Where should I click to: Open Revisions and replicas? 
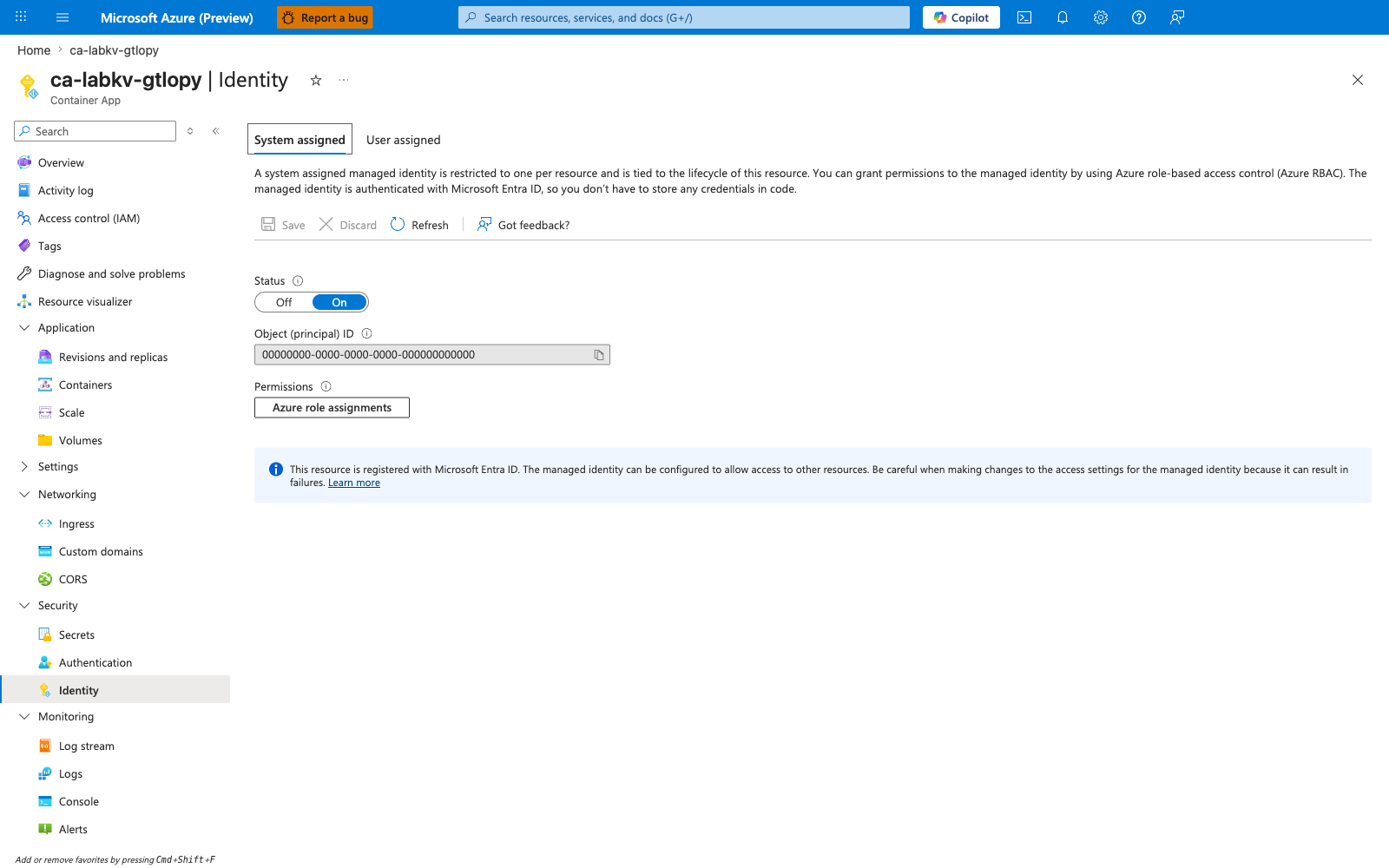(115, 357)
